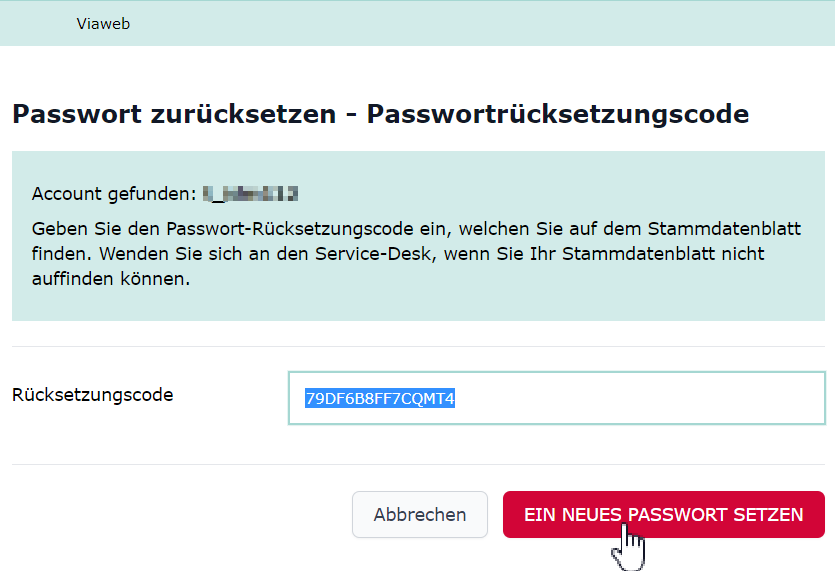The height and width of the screenshot is (571, 835).
Task: Click the blurred account name
Action: (x=251, y=193)
